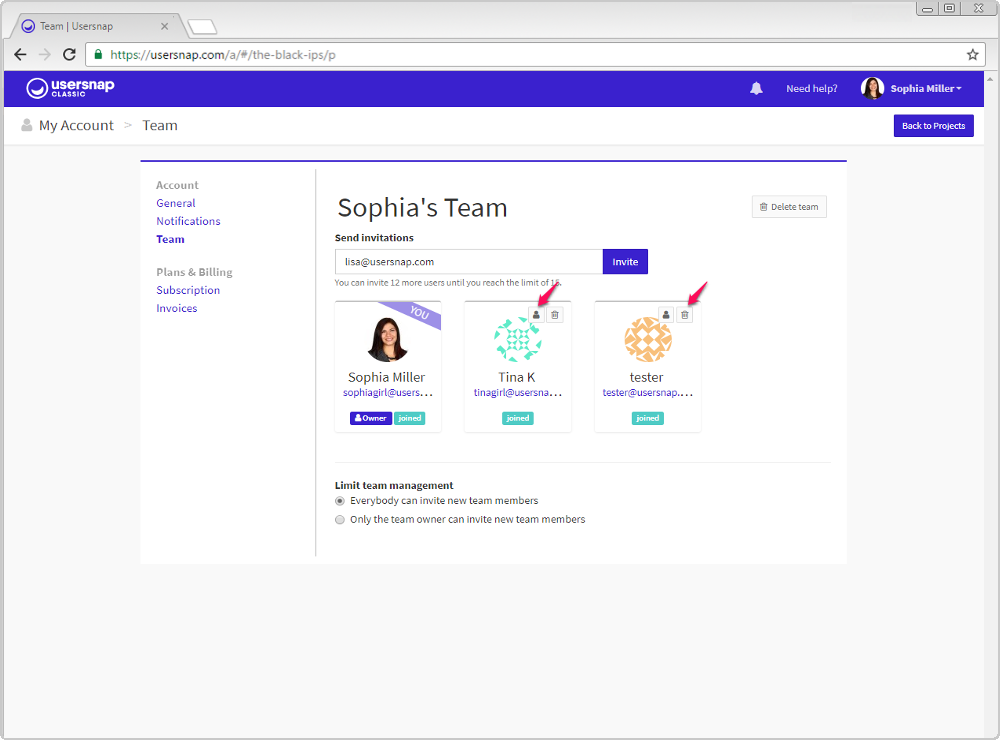The width and height of the screenshot is (1000, 740).
Task: Click the invitation email input field
Action: (469, 262)
